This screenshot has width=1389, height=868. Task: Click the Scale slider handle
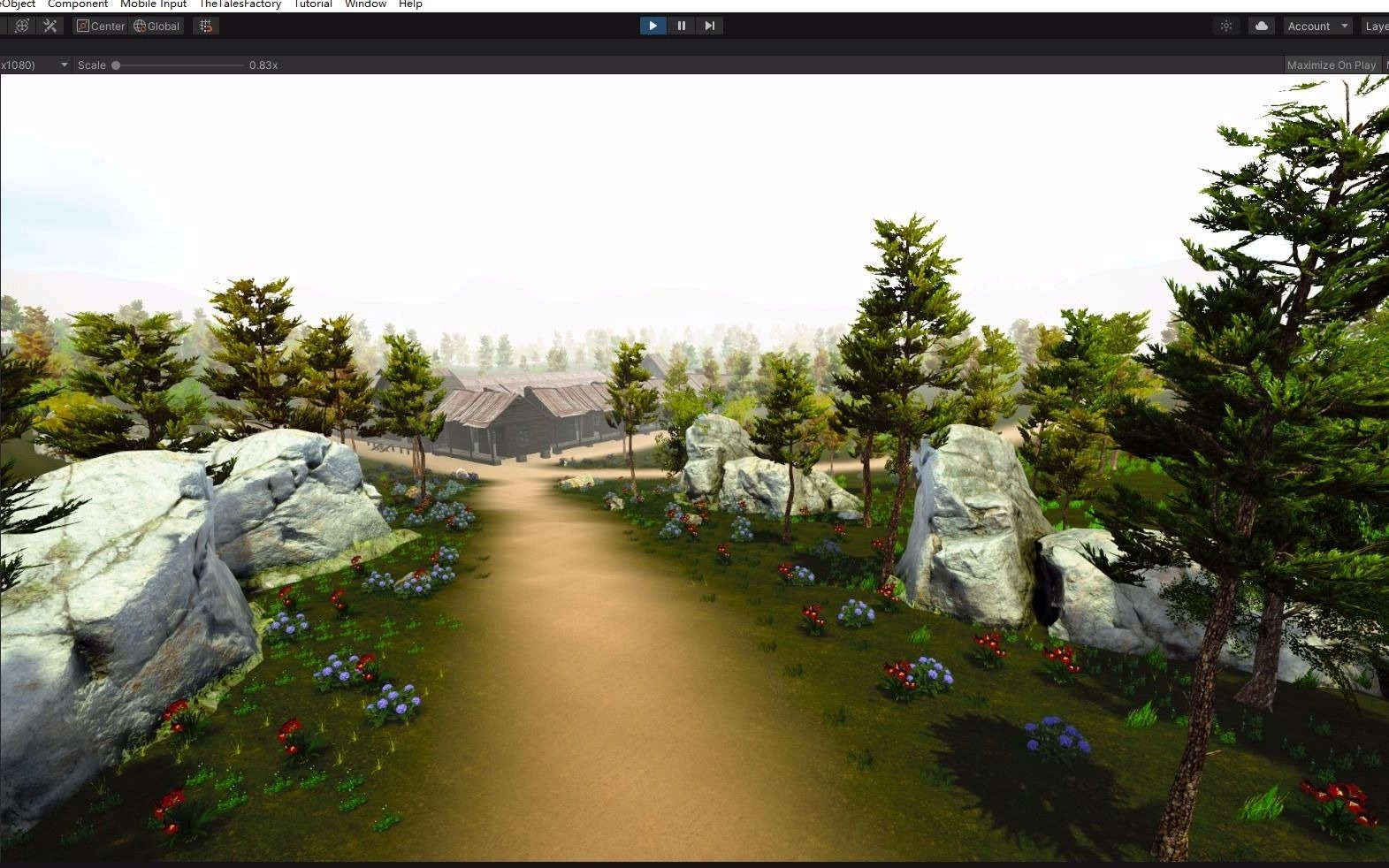click(x=116, y=65)
